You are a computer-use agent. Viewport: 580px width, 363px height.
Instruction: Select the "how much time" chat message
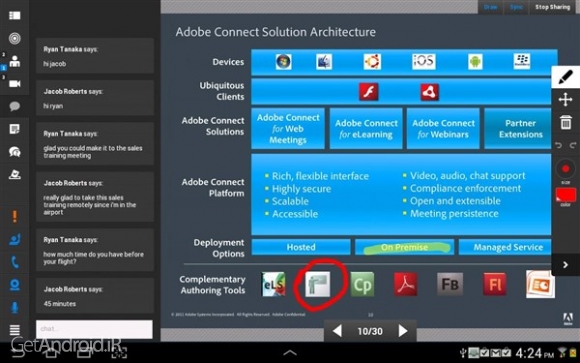(x=95, y=250)
